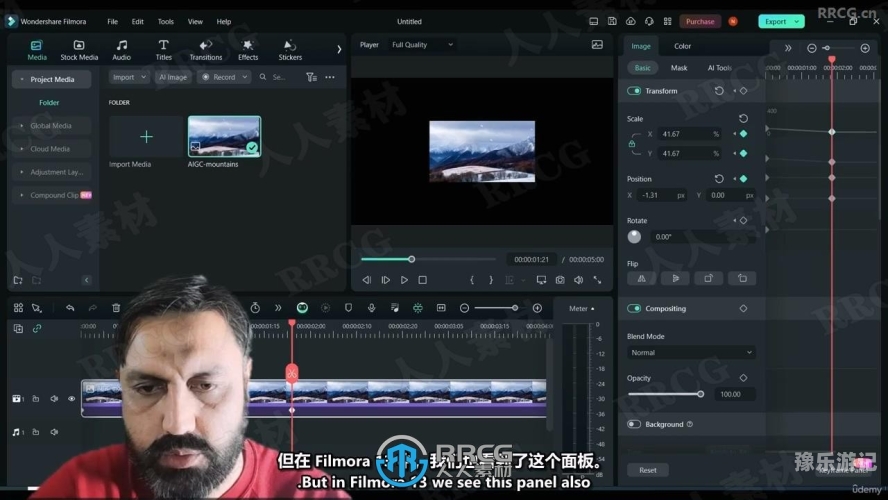Expand the Cloud Media item
Image resolution: width=888 pixels, height=500 pixels.
pos(51,149)
